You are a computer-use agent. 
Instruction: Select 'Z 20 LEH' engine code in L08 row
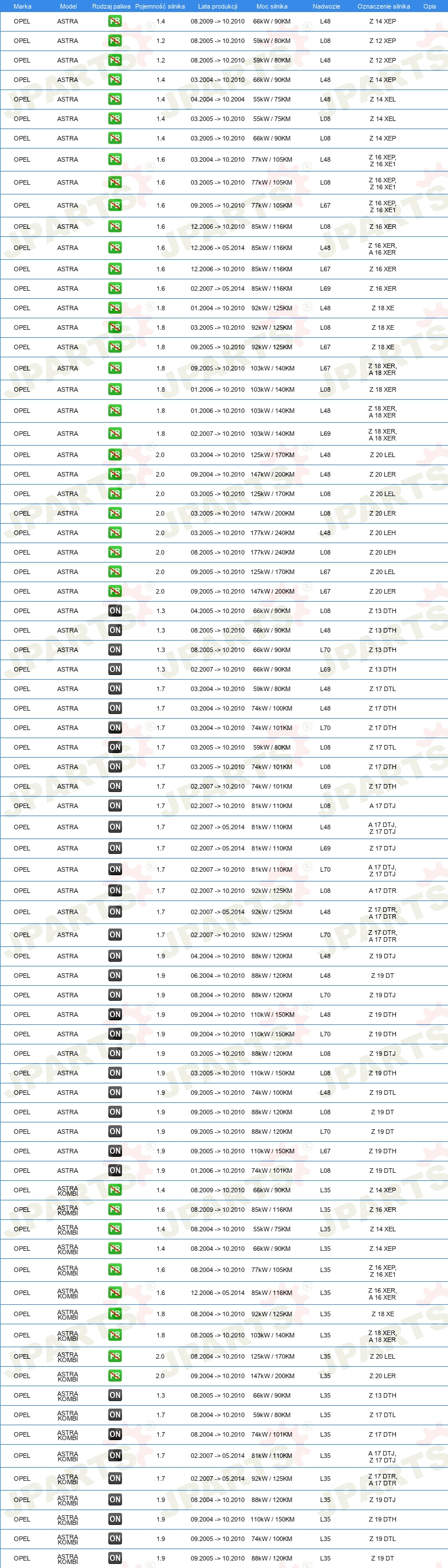(x=382, y=552)
